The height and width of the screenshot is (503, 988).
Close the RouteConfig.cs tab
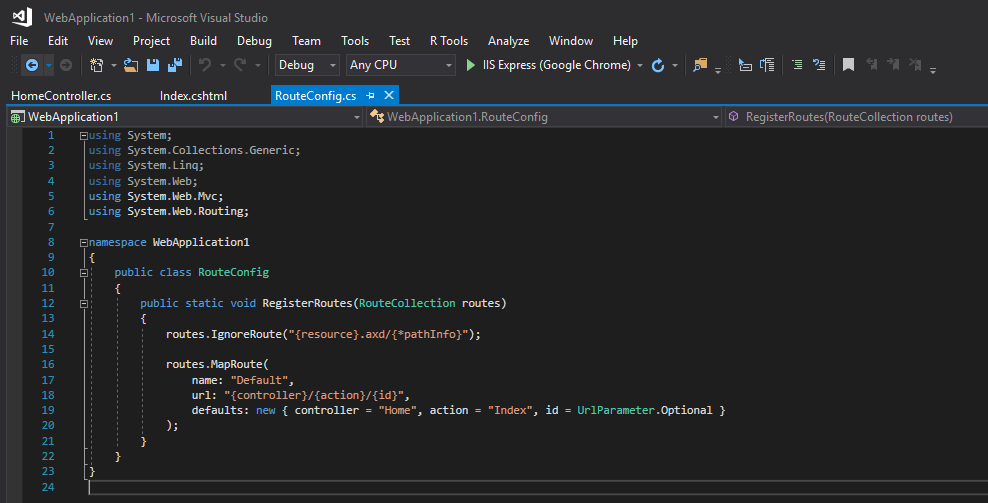pyautogui.click(x=389, y=96)
